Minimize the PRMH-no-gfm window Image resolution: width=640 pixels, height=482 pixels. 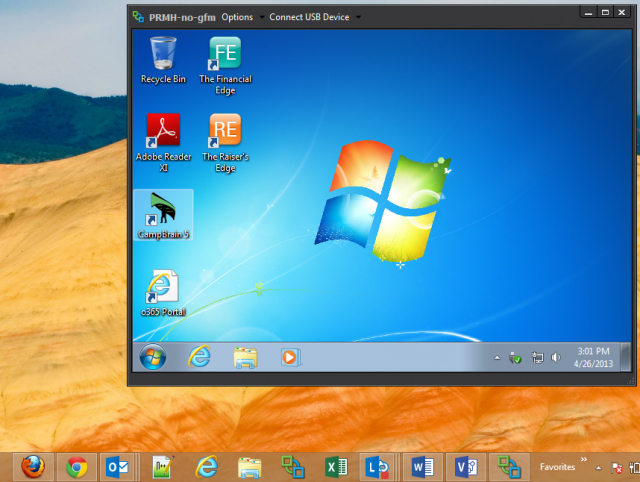coord(588,13)
